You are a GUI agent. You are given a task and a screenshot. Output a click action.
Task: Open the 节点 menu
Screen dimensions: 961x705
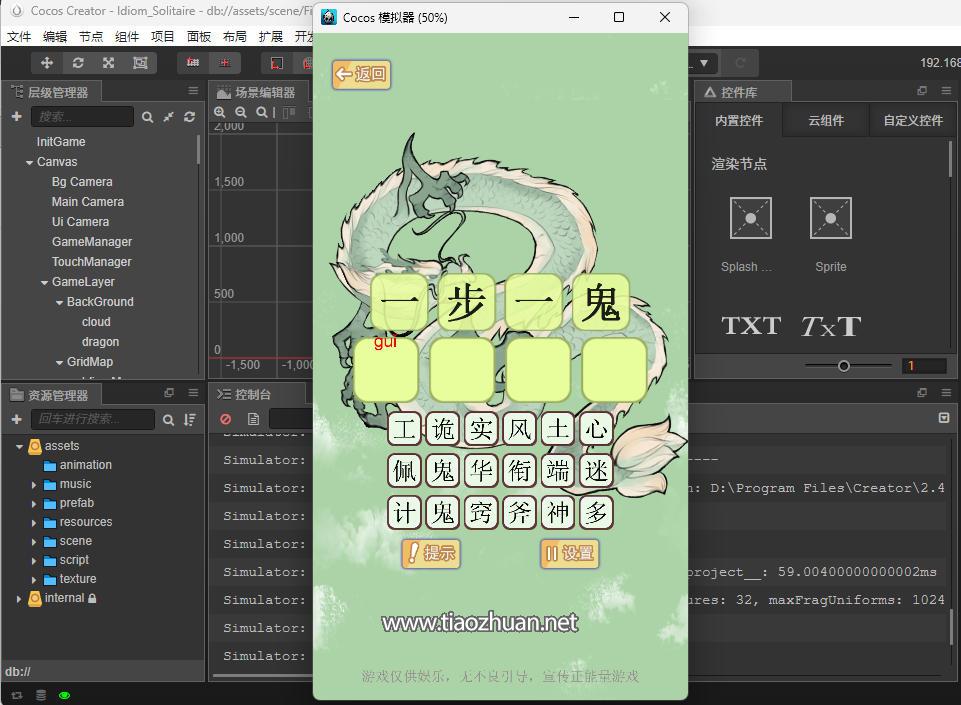click(91, 37)
